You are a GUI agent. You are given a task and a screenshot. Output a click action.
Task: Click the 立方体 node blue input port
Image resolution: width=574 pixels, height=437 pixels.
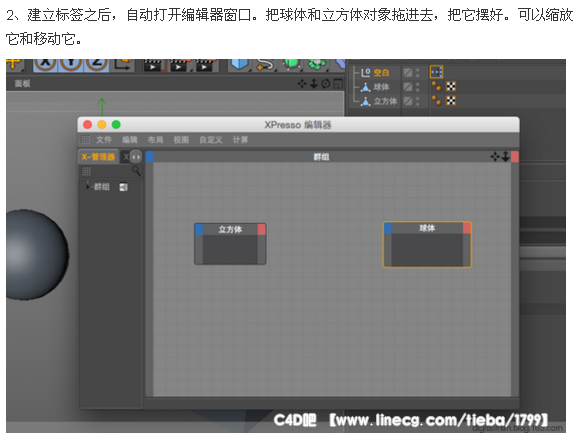click(199, 229)
